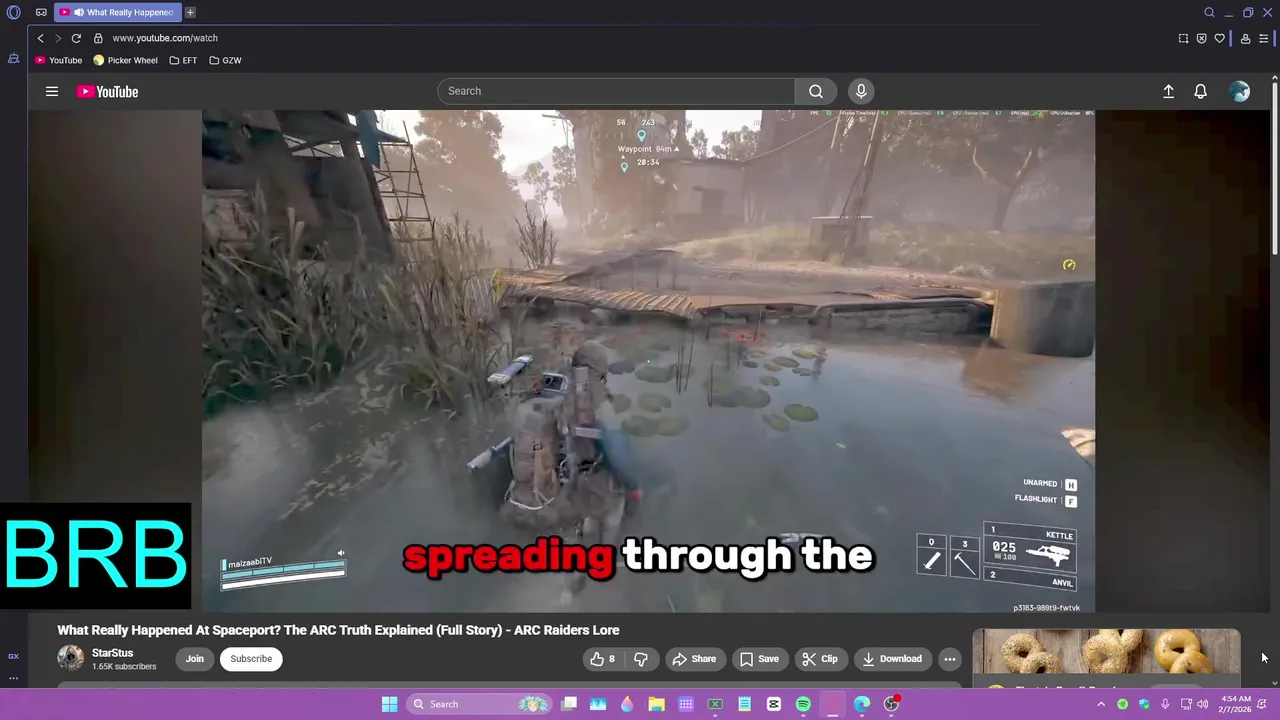Focus the YouTube search field
This screenshot has width=1280, height=720.
pyautogui.click(x=616, y=91)
